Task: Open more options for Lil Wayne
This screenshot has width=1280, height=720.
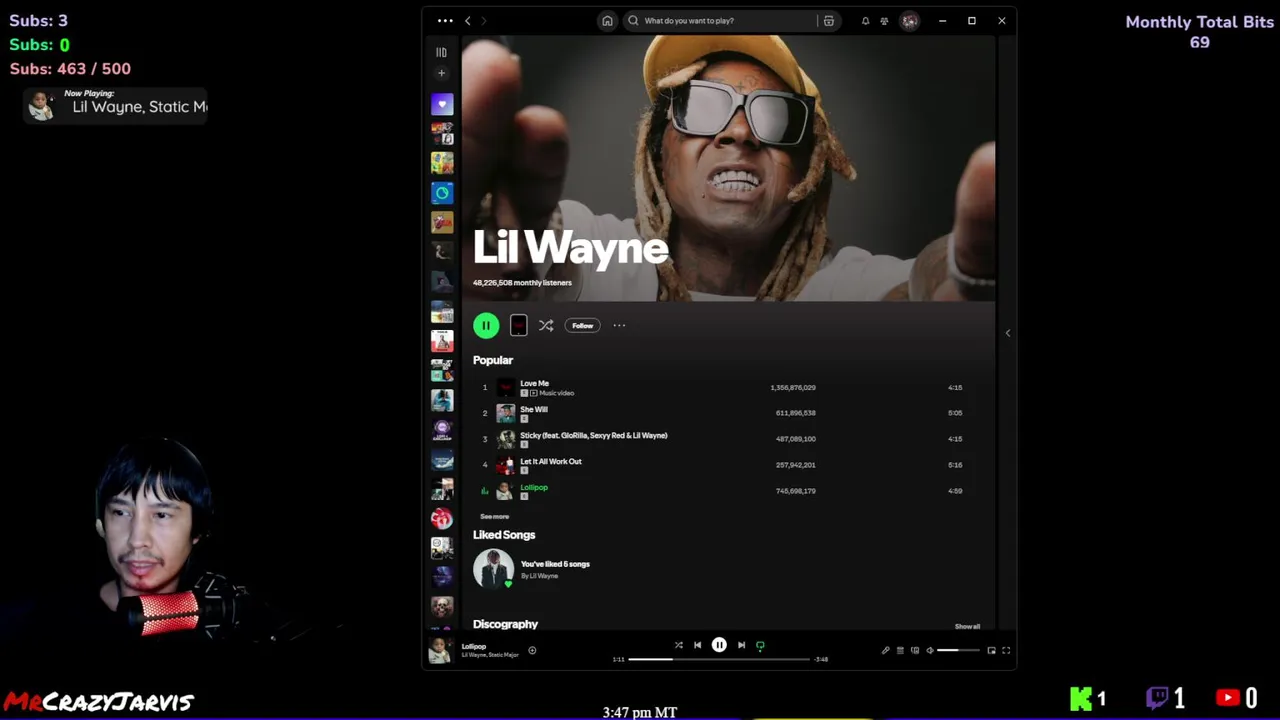Action: pos(619,325)
